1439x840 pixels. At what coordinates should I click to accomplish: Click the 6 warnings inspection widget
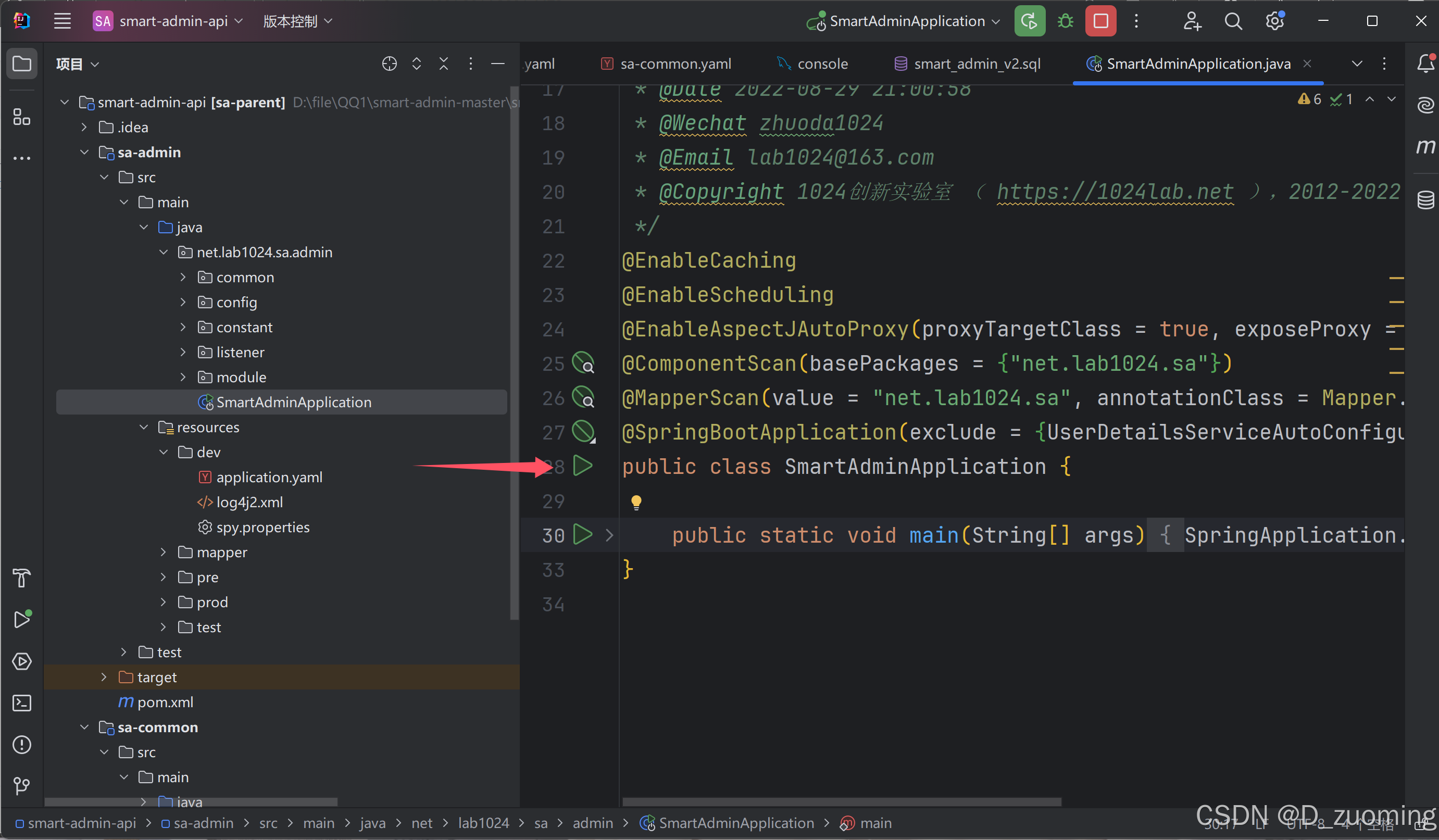(1310, 99)
